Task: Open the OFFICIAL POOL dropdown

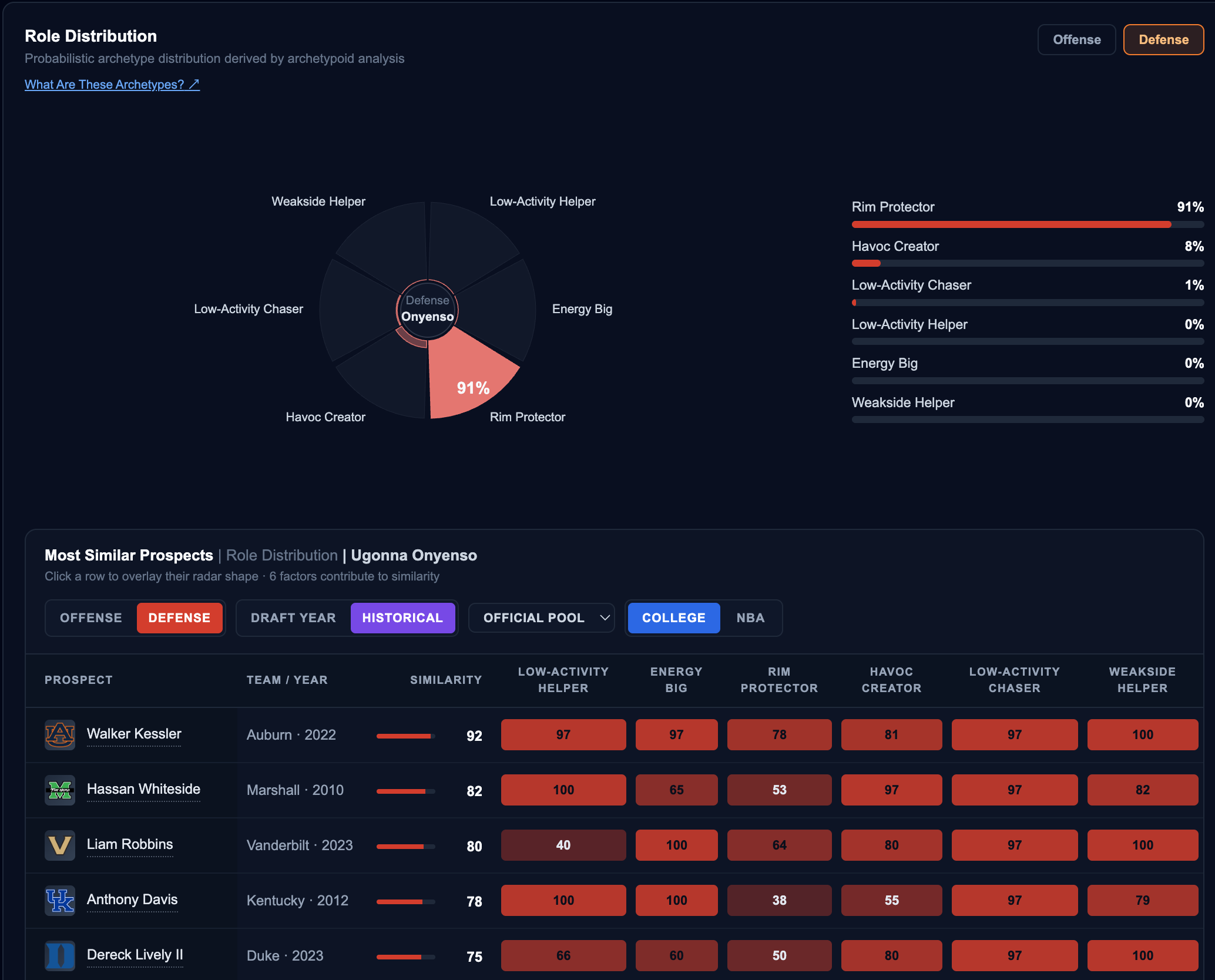Action: [541, 617]
